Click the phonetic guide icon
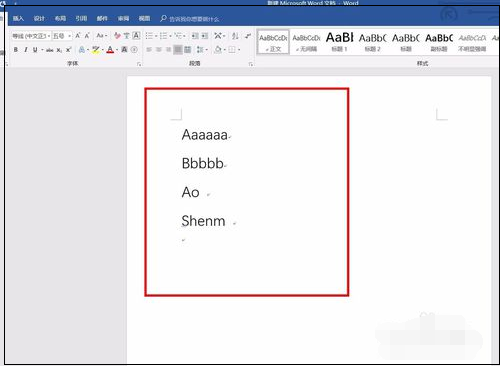 point(127,35)
